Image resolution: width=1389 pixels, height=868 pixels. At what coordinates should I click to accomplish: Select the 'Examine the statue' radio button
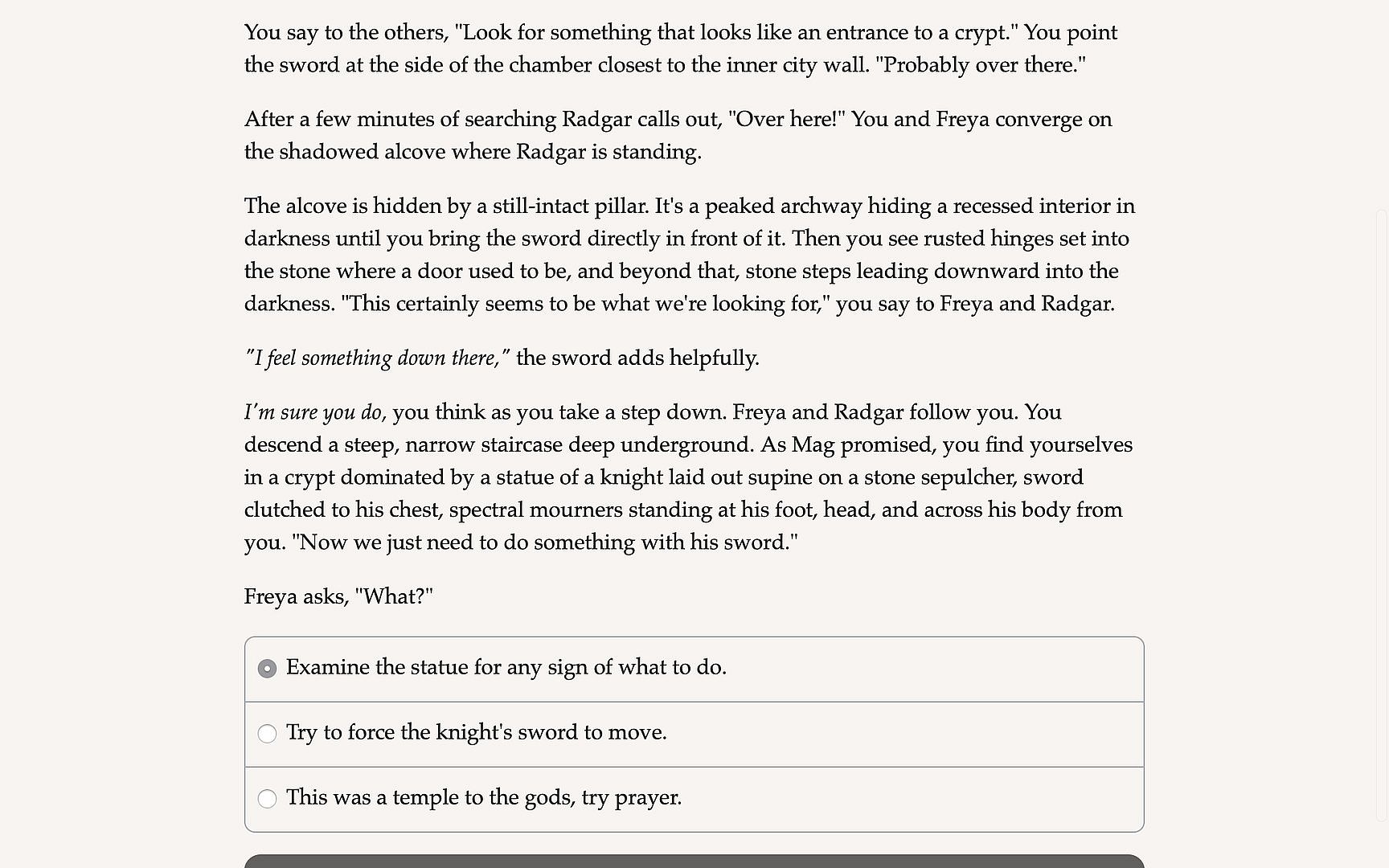[x=267, y=669]
